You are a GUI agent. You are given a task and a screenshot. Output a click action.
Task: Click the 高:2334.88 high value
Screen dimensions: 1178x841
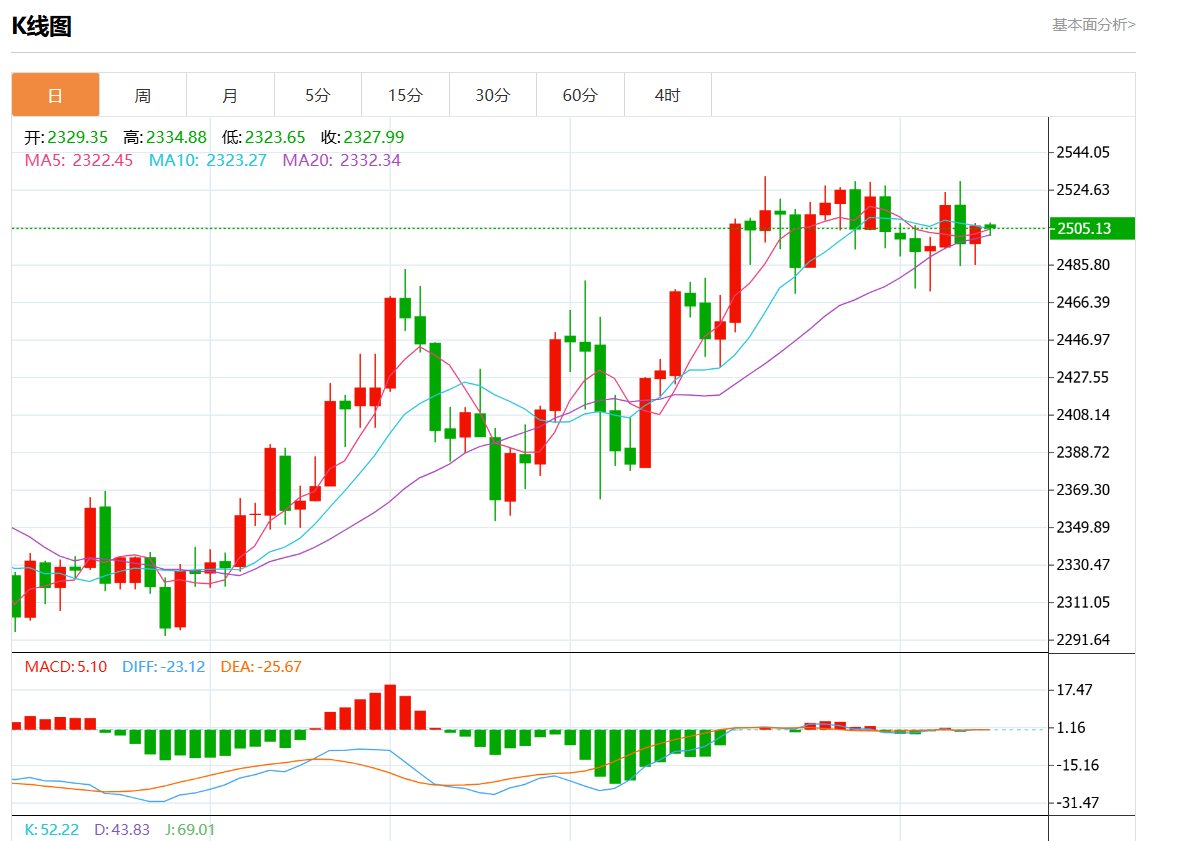click(165, 137)
